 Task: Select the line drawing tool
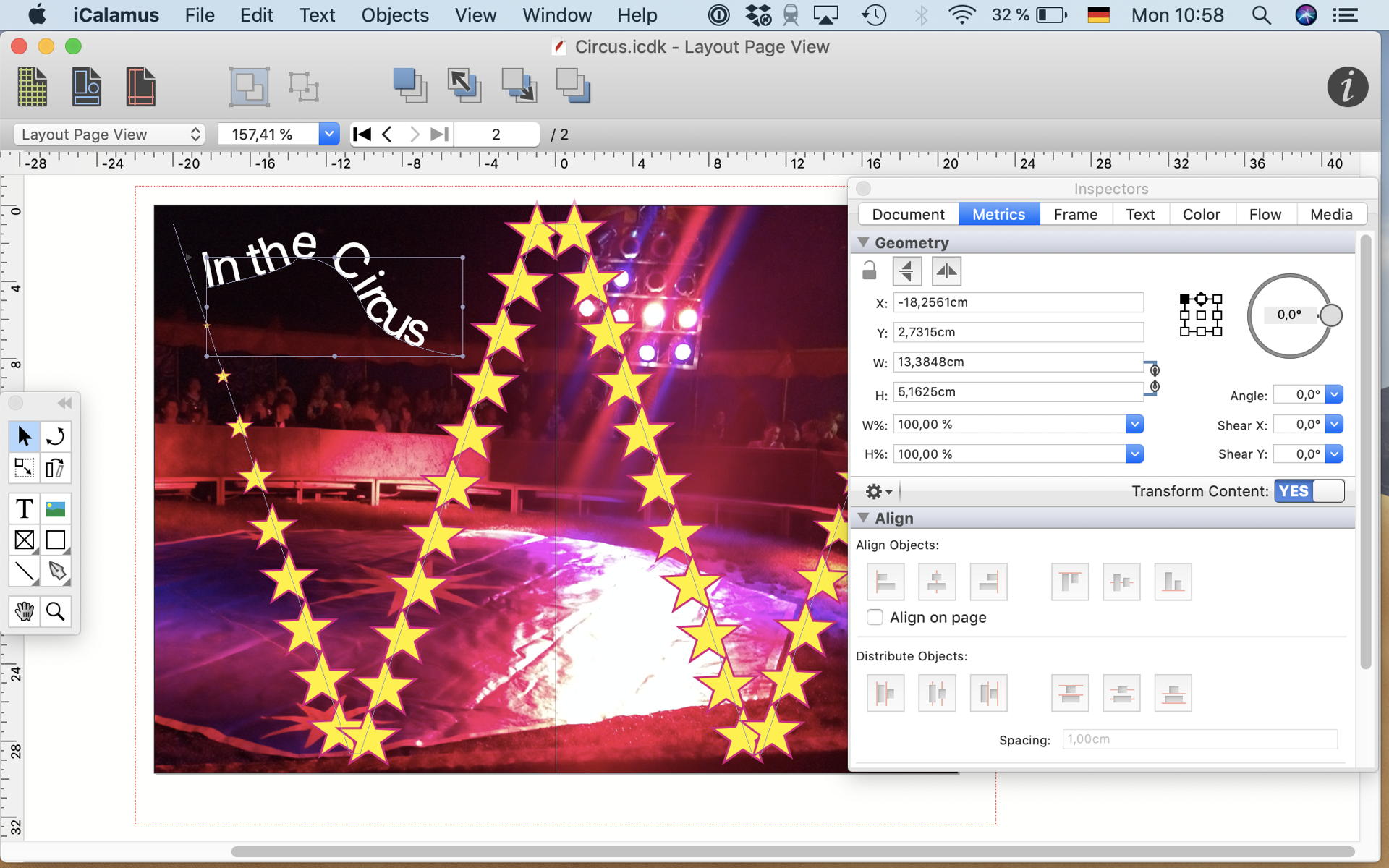click(24, 571)
